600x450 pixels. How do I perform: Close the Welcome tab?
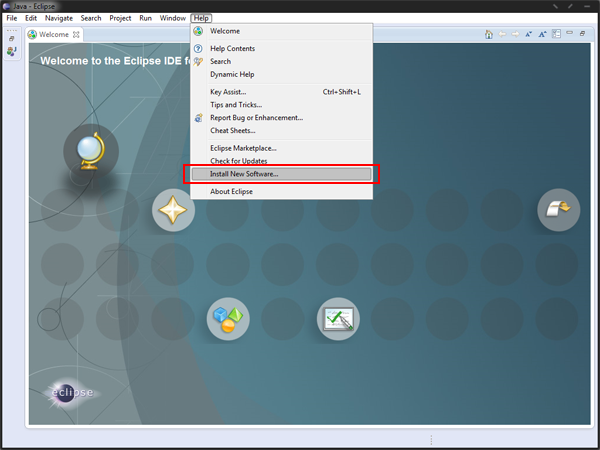click(76, 34)
